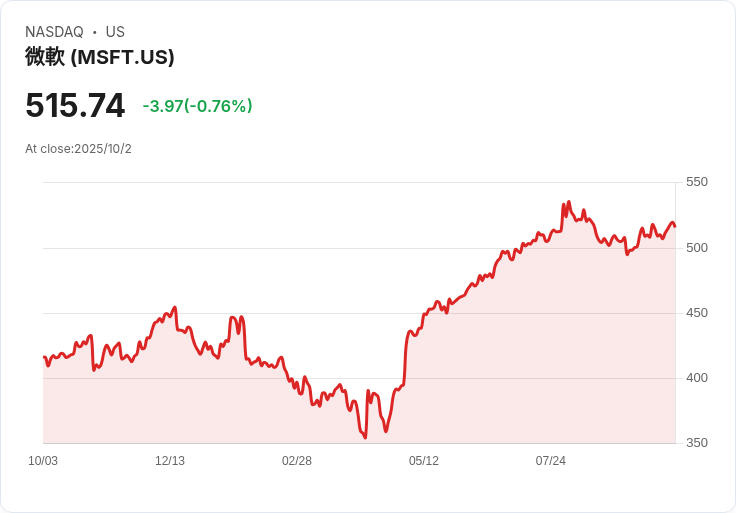Click the chart's highest price peak
This screenshot has width=736, height=513.
[x=569, y=202]
